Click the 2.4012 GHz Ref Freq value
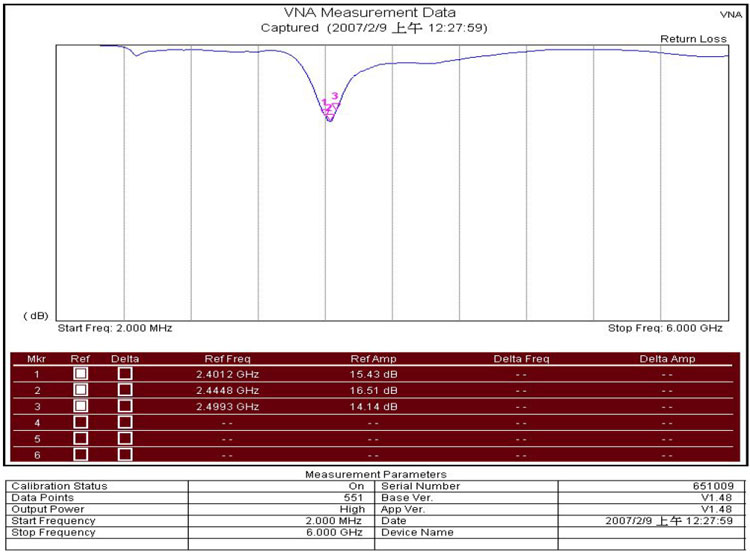Screen dimensions: 750x553 (228, 374)
